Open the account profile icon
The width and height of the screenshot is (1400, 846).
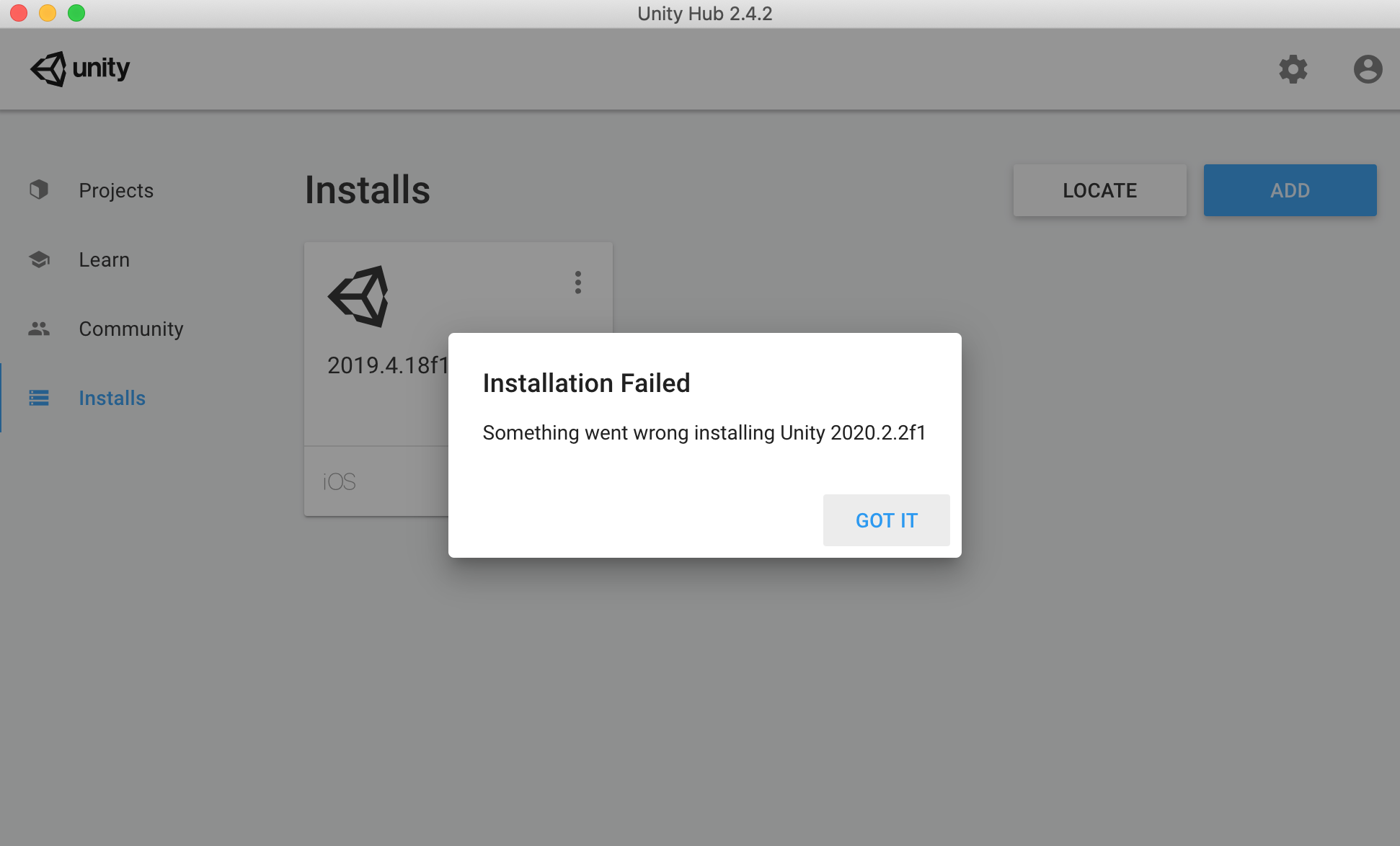[x=1367, y=69]
